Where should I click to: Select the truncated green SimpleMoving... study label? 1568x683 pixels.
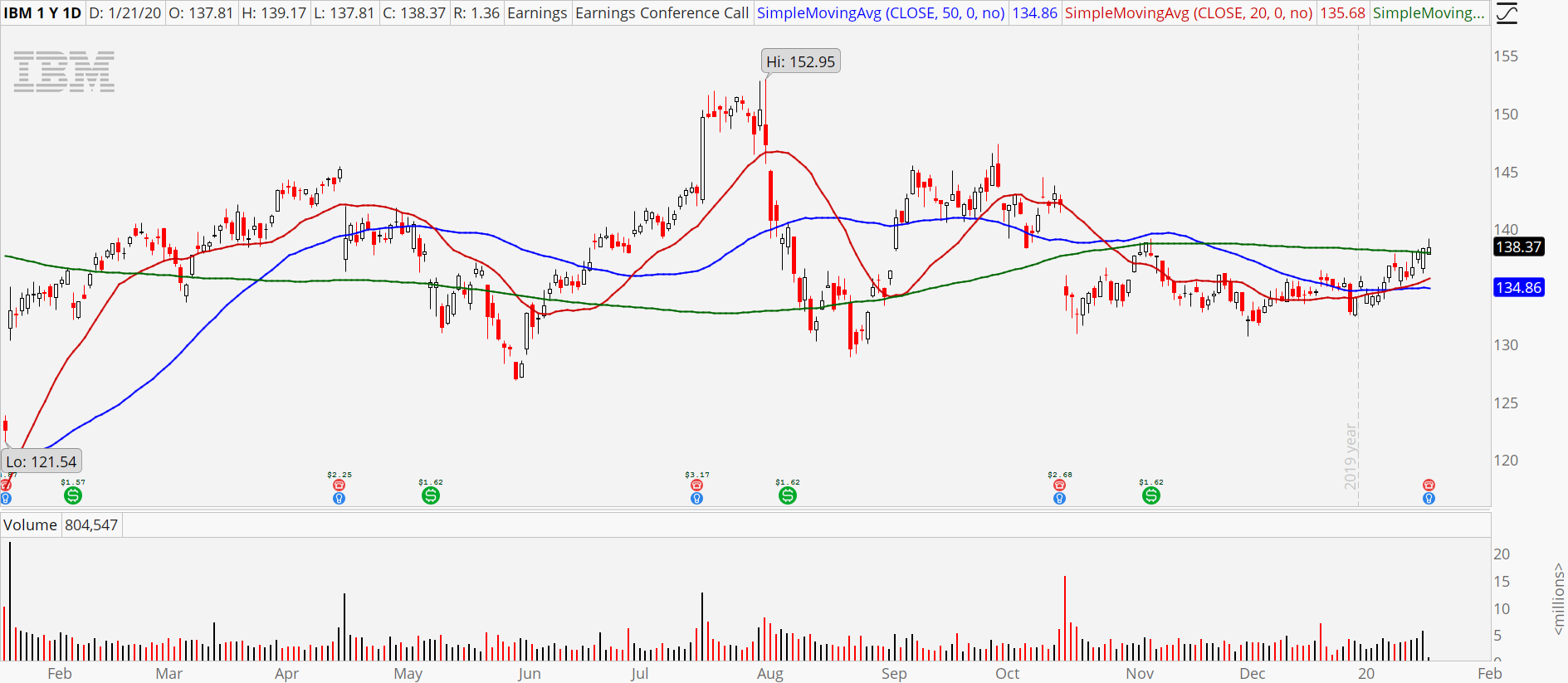[1429, 13]
